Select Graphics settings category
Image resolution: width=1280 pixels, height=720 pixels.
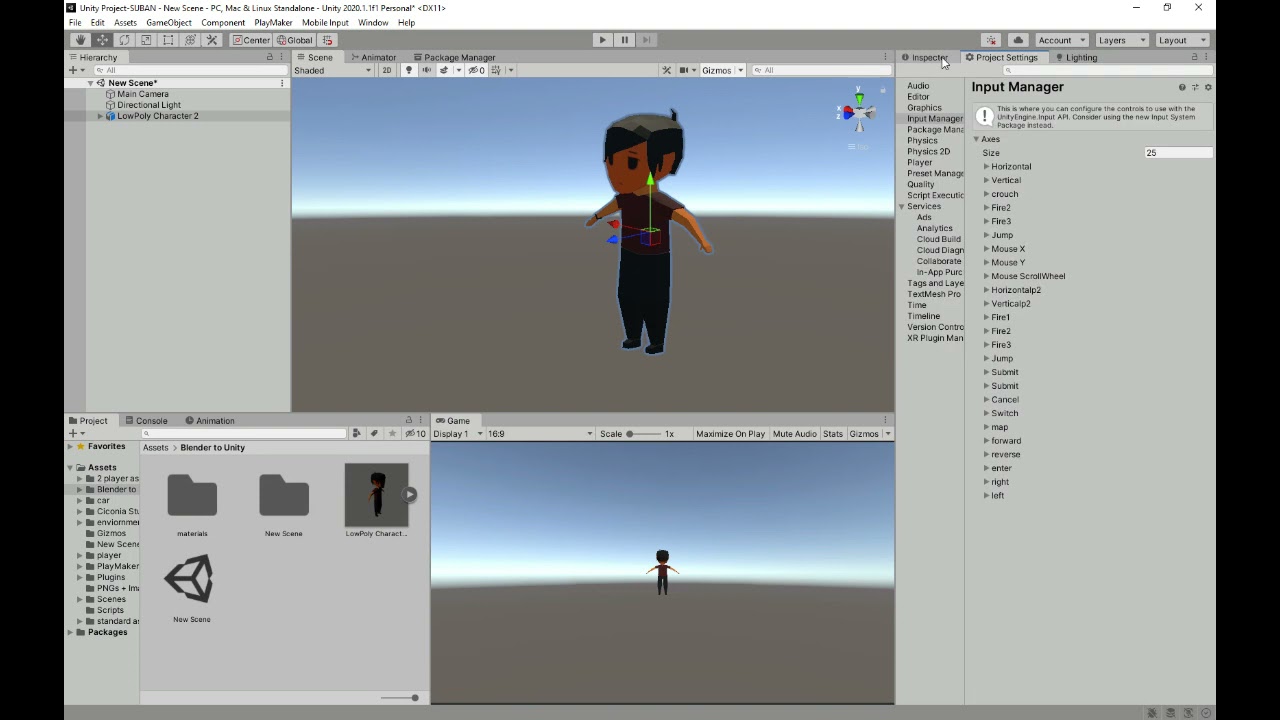click(x=924, y=108)
